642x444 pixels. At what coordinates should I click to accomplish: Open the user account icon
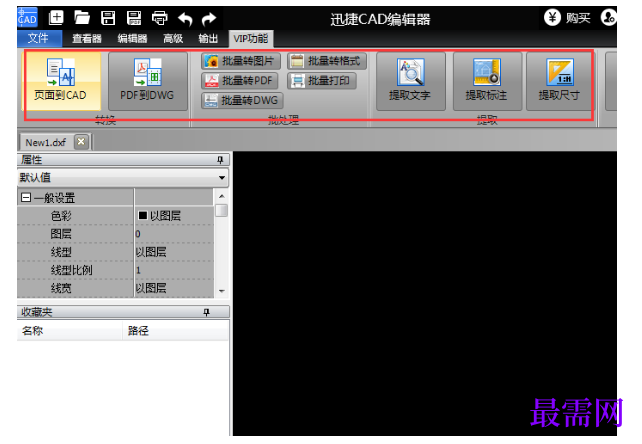click(608, 18)
